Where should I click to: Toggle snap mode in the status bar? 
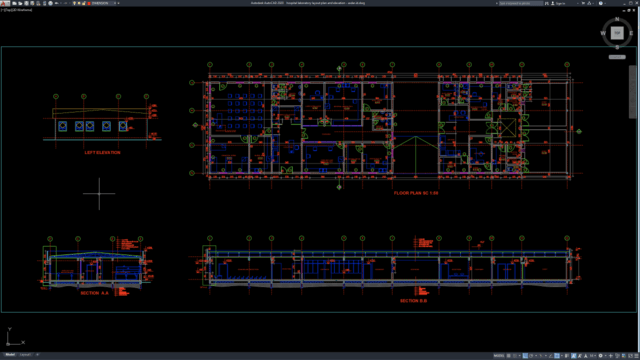[x=515, y=356]
